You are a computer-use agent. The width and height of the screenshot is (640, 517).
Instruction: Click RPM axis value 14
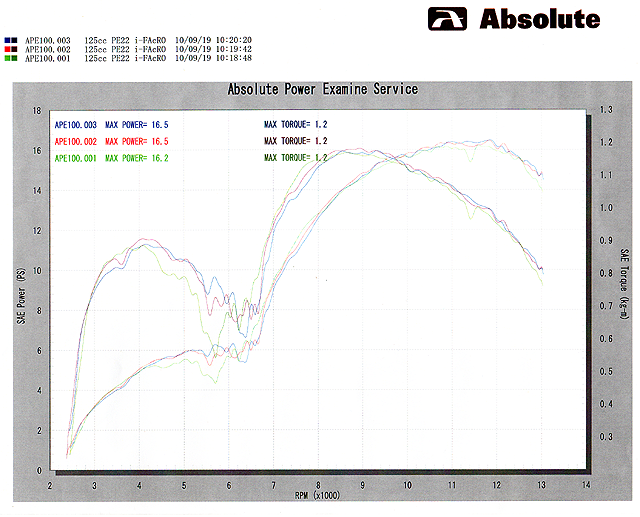coord(586,485)
